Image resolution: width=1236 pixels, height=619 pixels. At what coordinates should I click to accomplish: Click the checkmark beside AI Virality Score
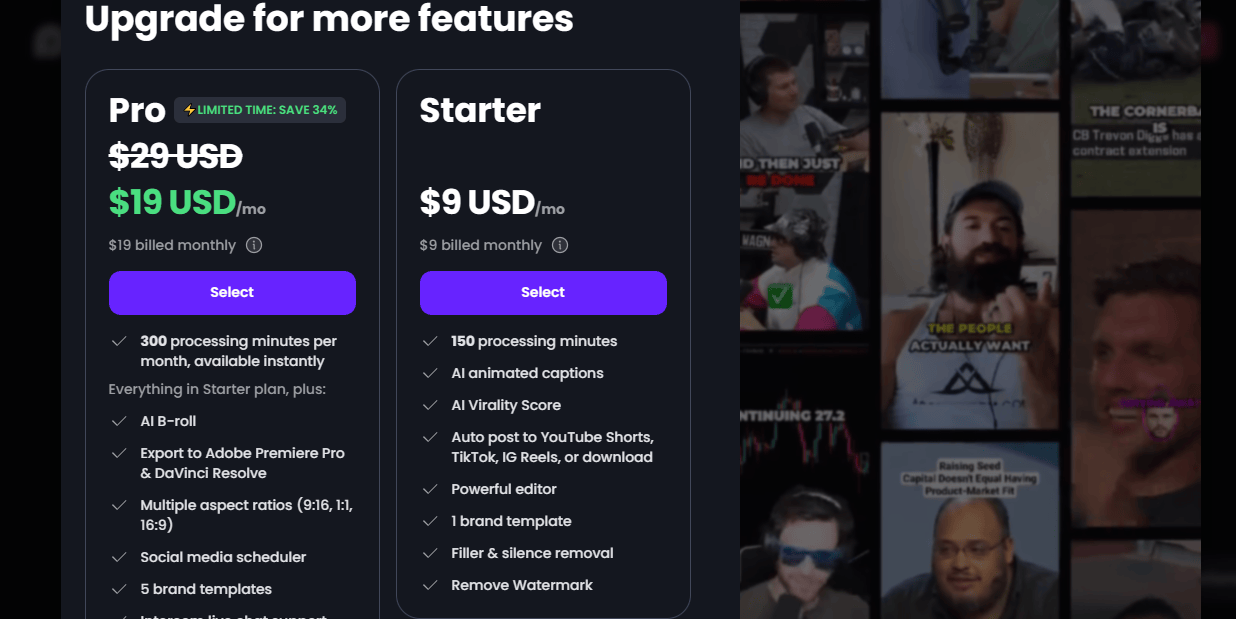[430, 405]
